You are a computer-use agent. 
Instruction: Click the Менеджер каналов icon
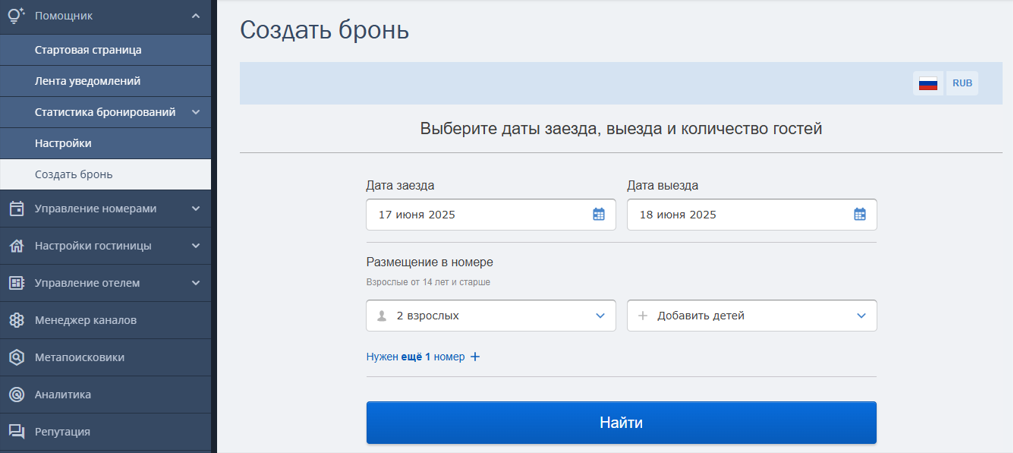17,321
